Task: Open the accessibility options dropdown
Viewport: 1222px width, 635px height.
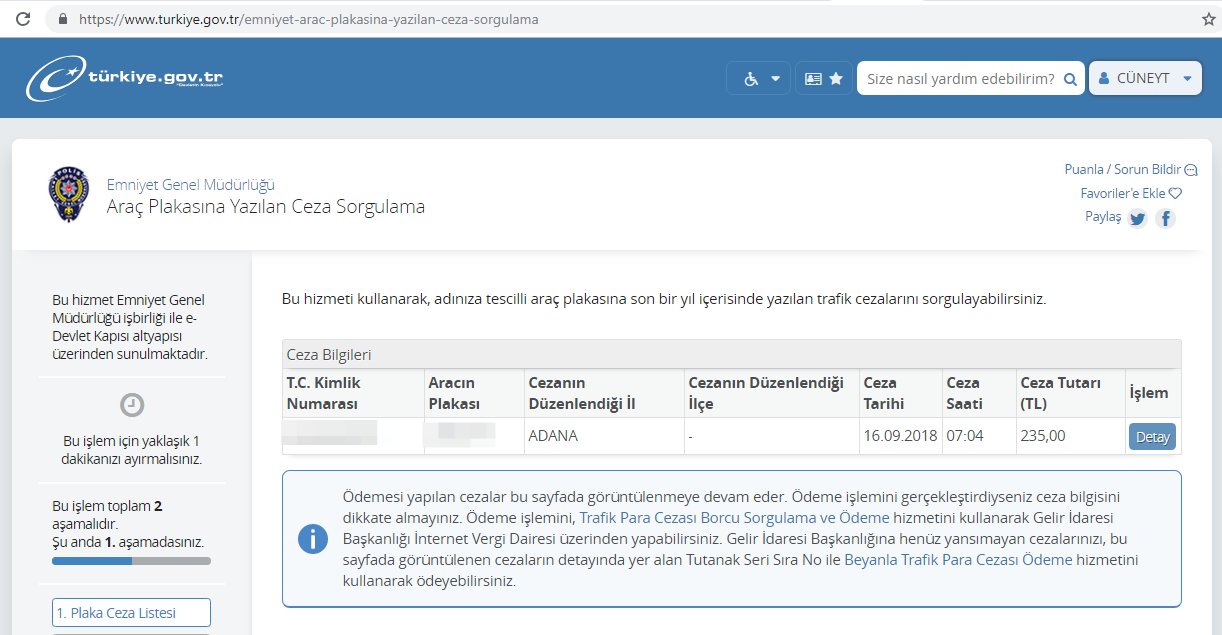Action: [759, 78]
